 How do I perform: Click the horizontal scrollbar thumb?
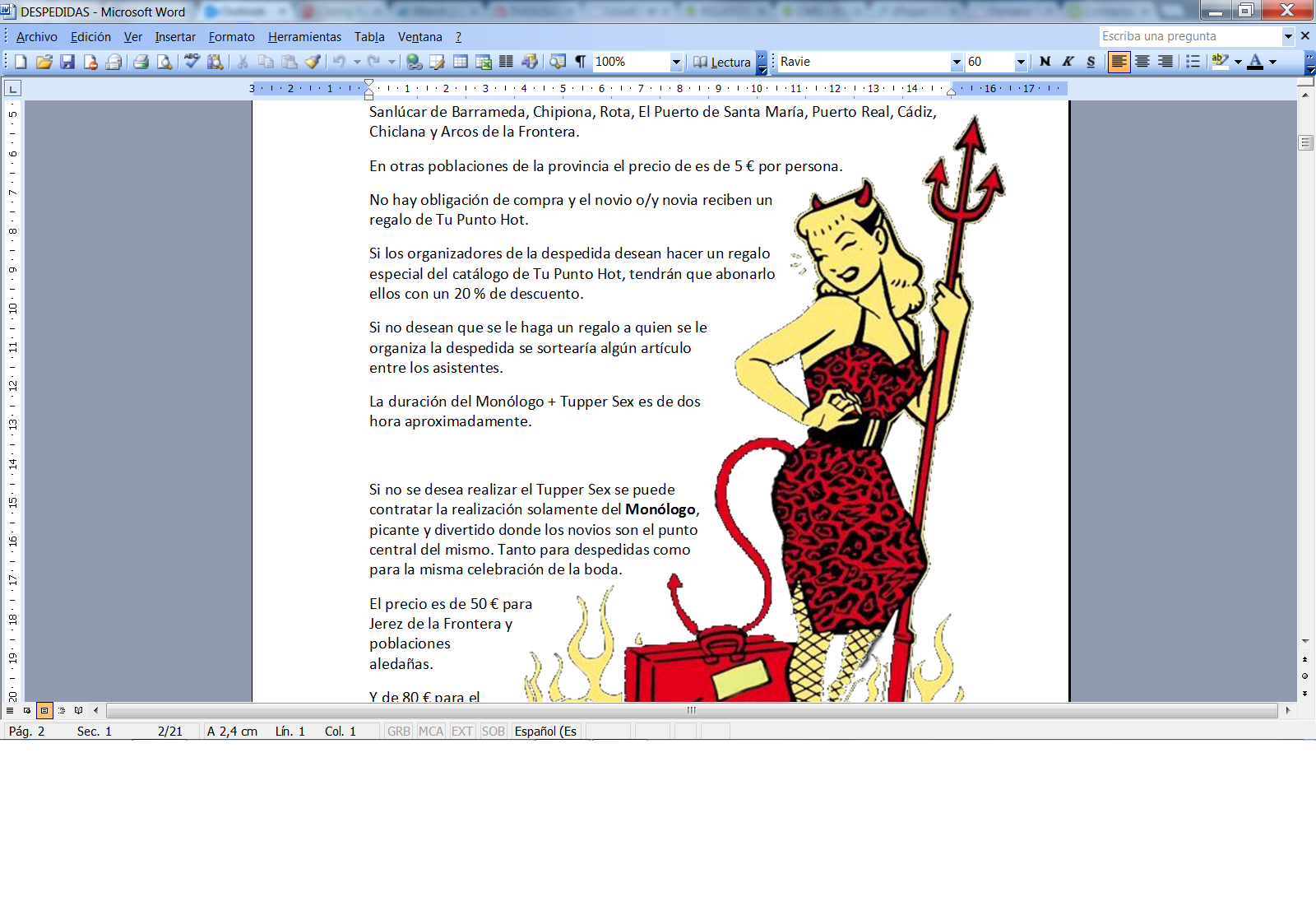pos(692,710)
